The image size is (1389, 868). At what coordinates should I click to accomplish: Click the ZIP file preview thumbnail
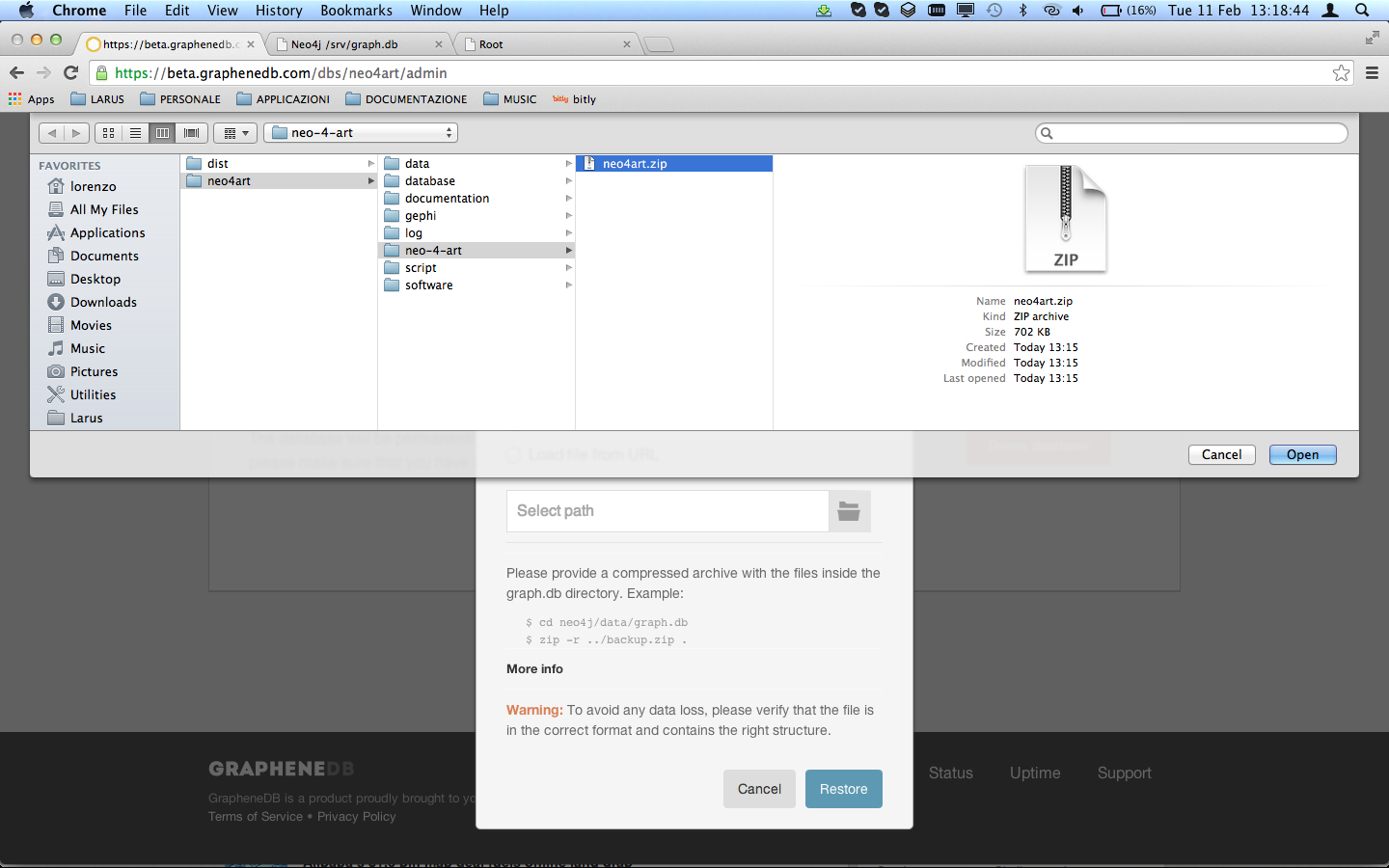(1066, 218)
